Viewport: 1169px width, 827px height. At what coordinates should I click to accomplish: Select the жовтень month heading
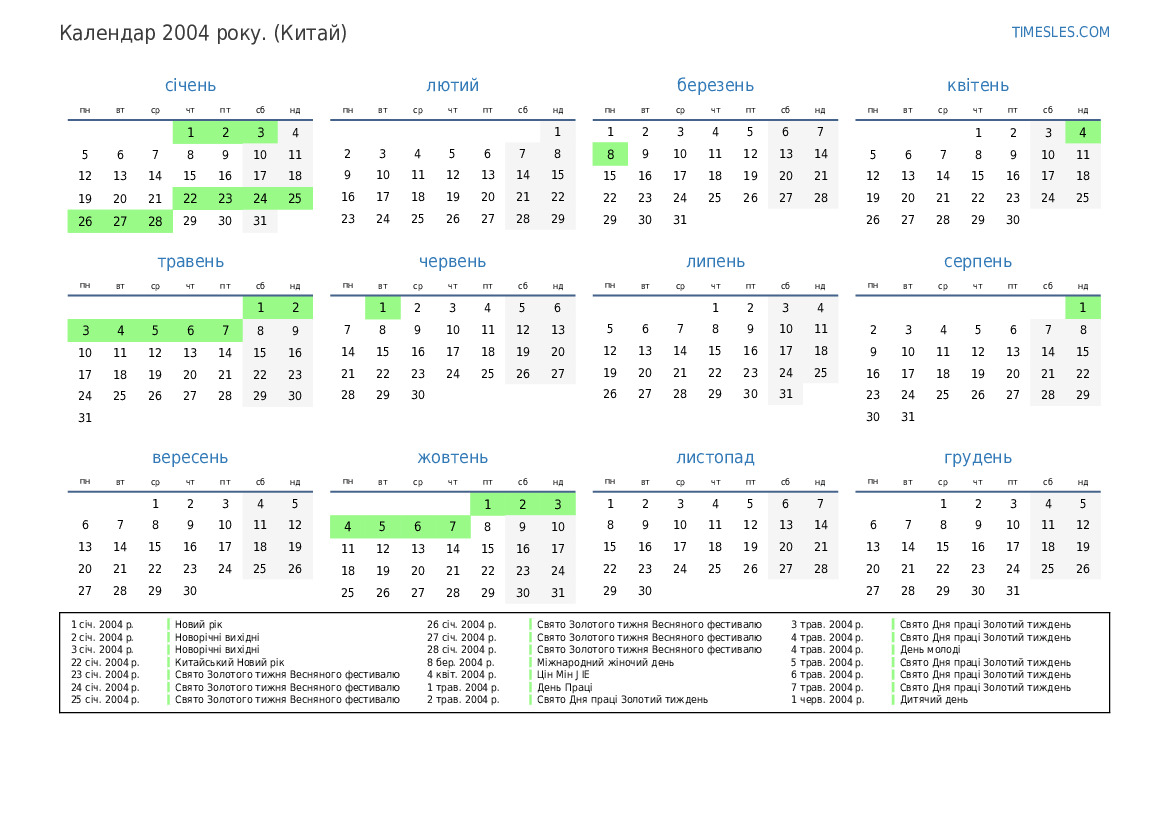tap(452, 458)
